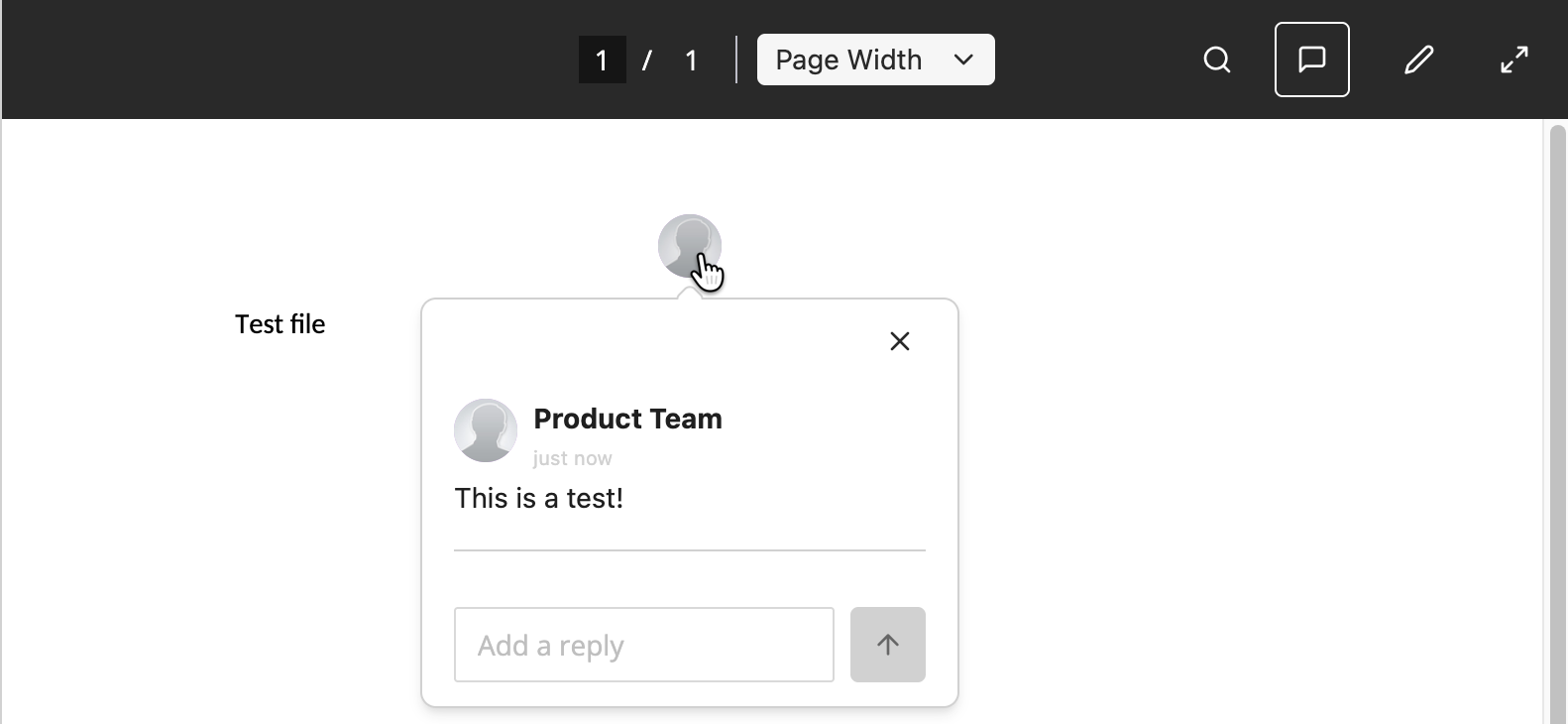
Task: Click the vertical scrollbar on the right
Action: (x=1557, y=422)
